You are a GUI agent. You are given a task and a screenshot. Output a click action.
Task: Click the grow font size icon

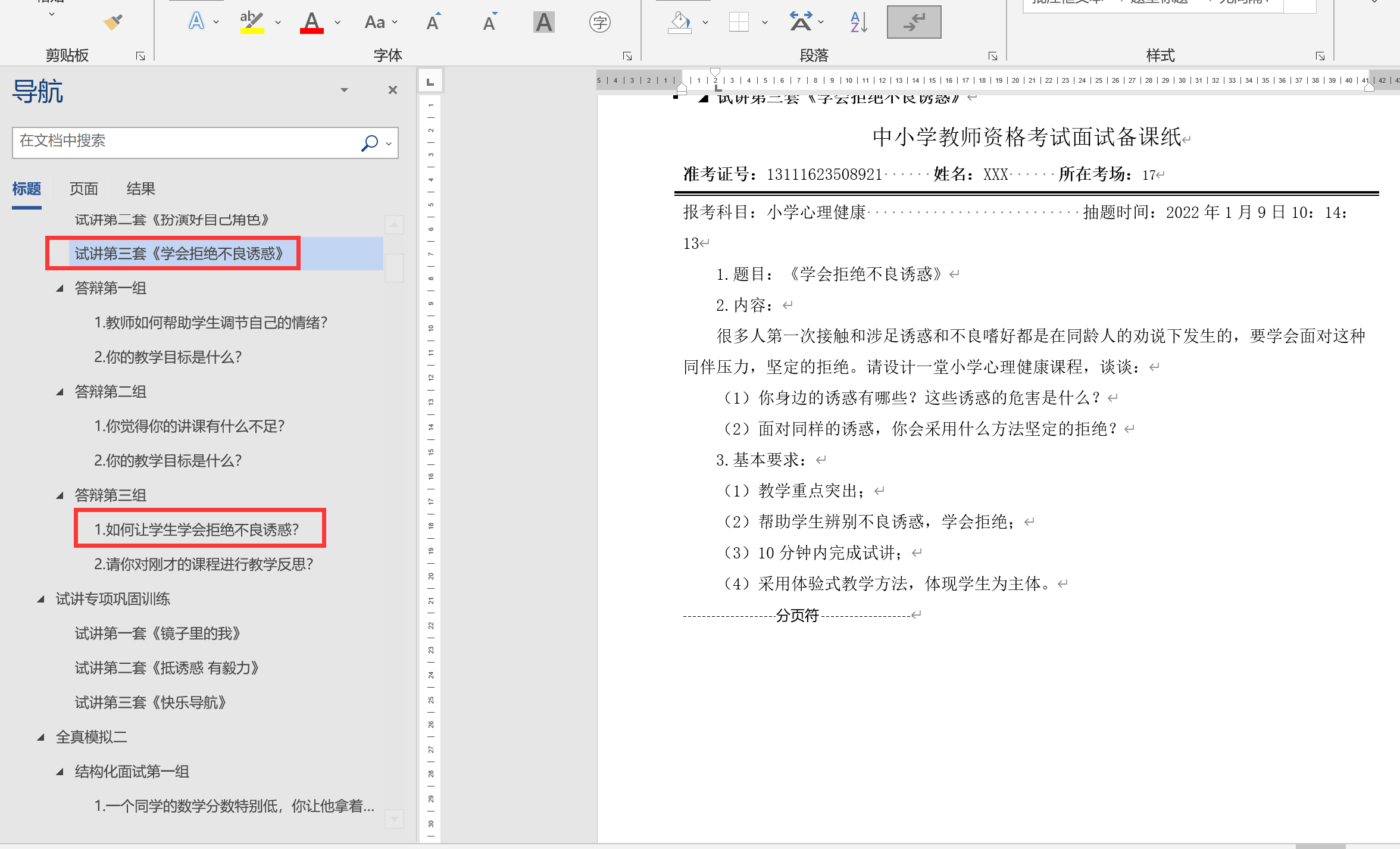(433, 22)
